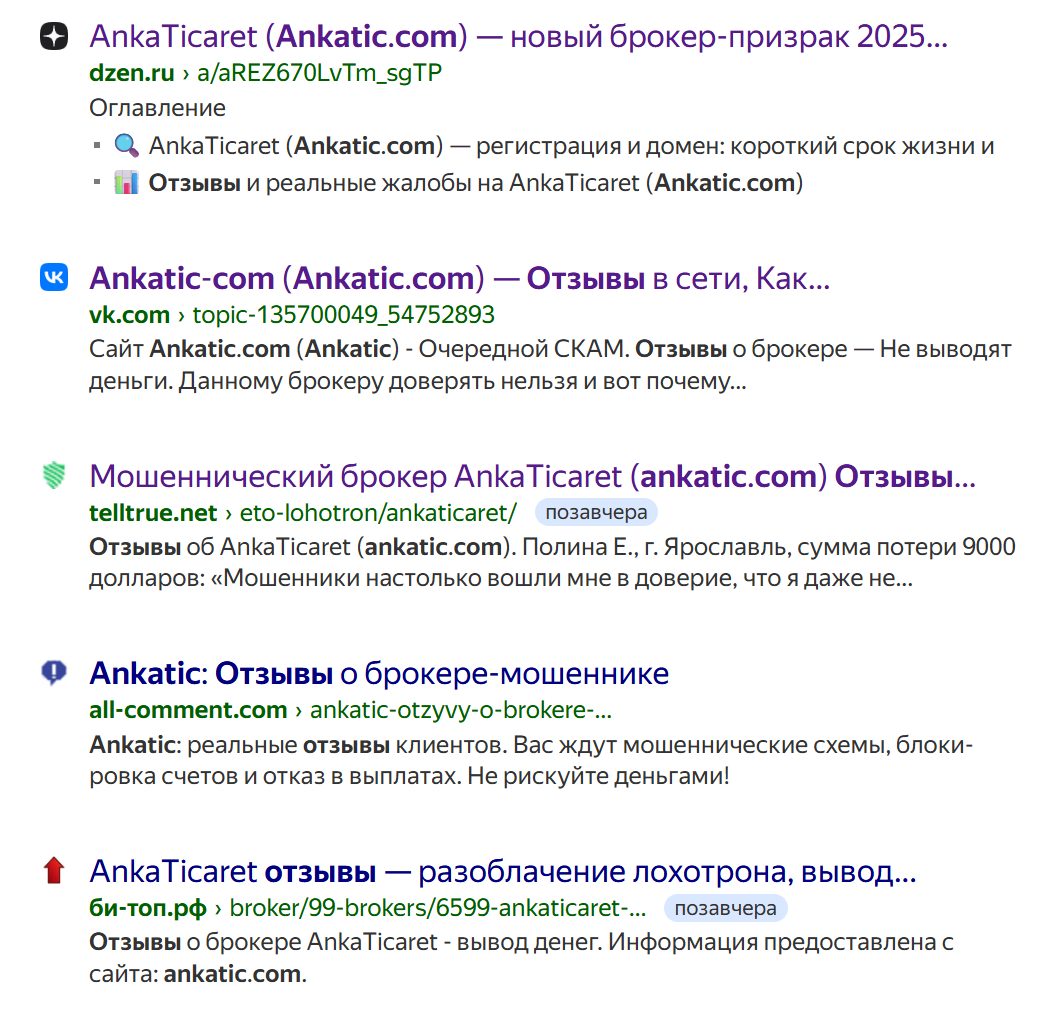Click the bar chart emoji next to Отзывы entry

[124, 184]
